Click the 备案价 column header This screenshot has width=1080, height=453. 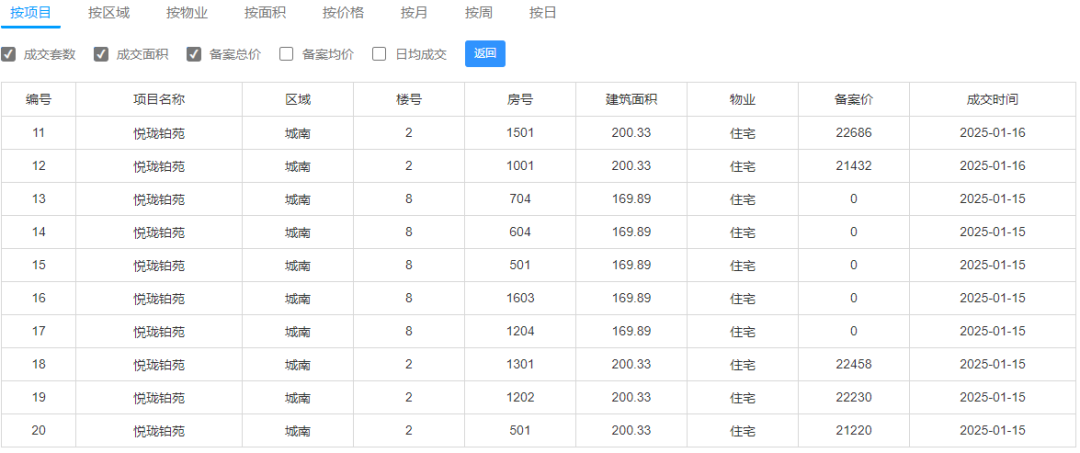click(x=853, y=100)
